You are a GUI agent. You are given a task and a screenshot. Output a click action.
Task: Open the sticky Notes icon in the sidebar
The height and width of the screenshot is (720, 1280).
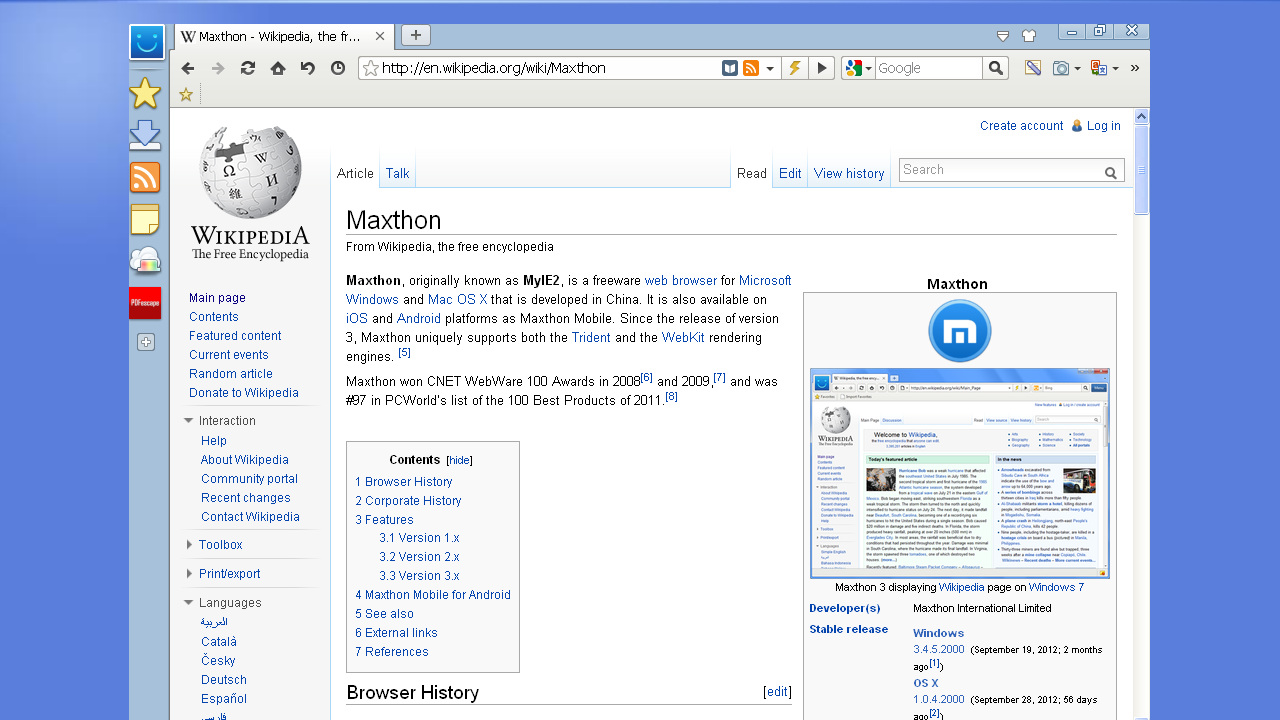[146, 219]
